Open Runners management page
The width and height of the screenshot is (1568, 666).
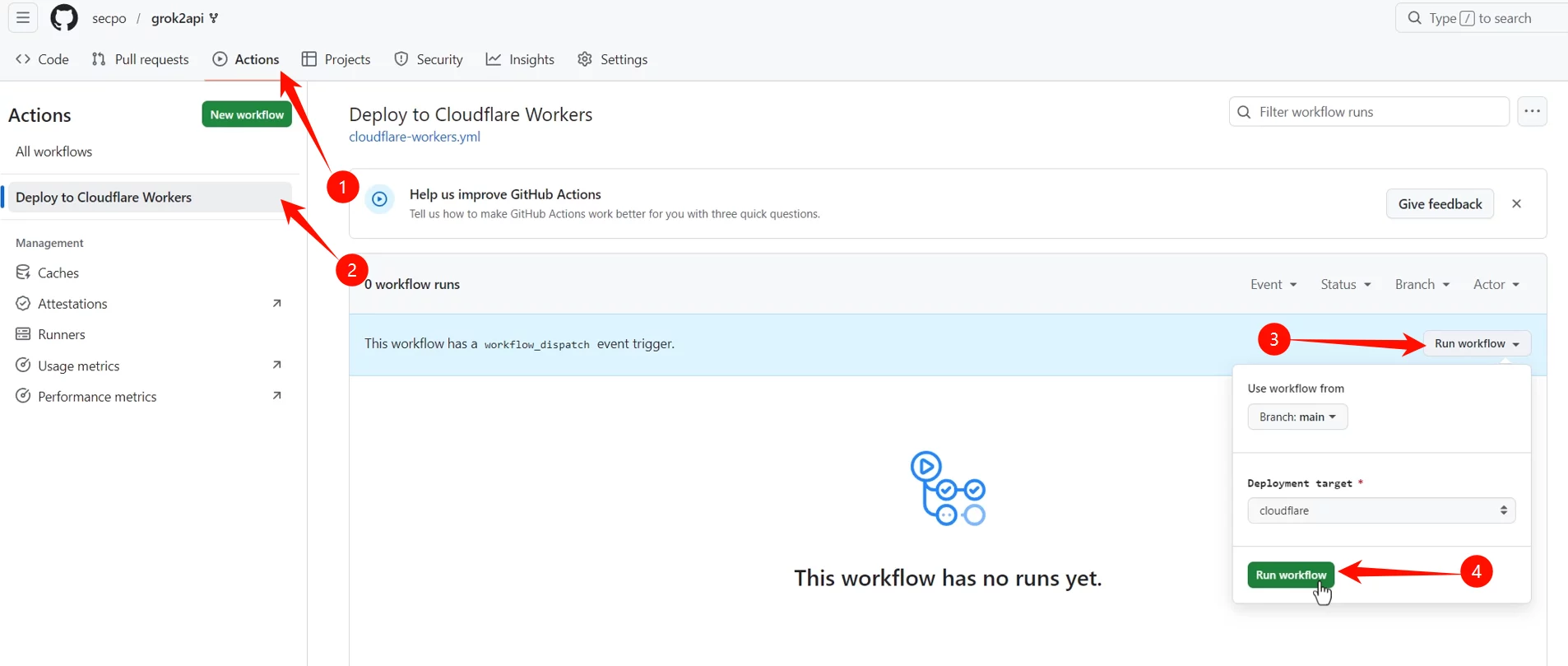click(61, 334)
